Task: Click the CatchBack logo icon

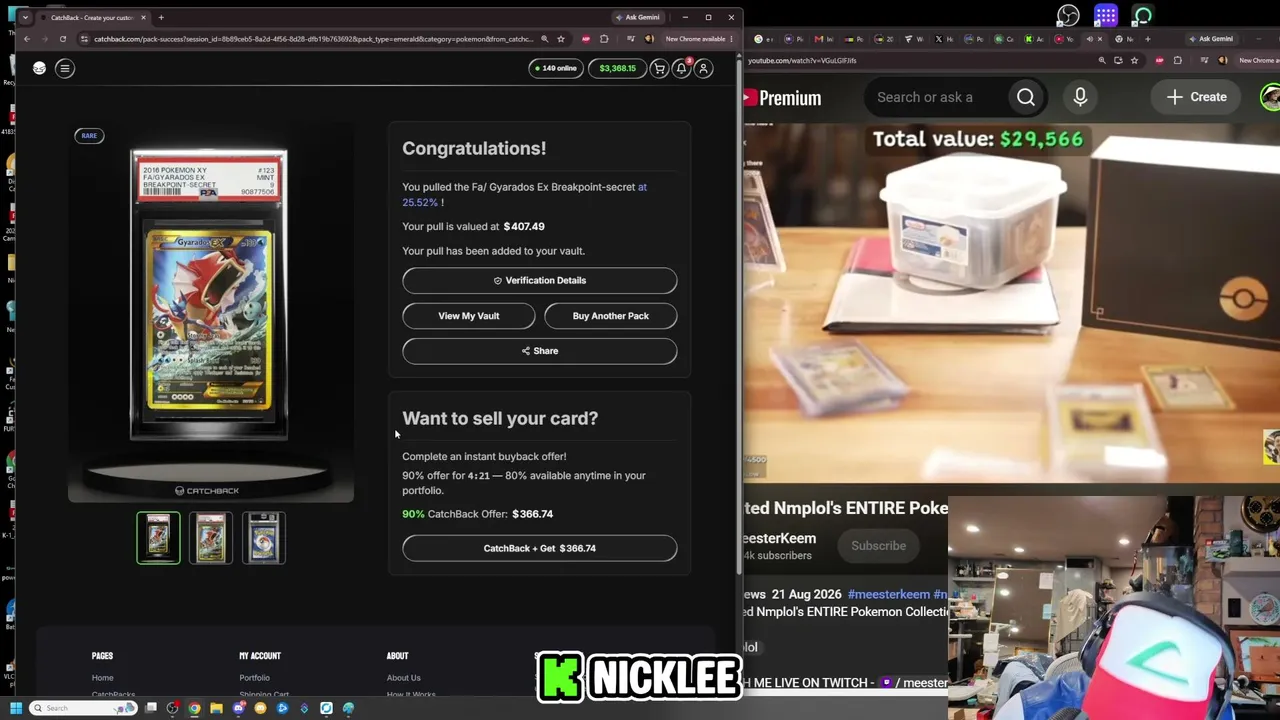Action: click(39, 68)
